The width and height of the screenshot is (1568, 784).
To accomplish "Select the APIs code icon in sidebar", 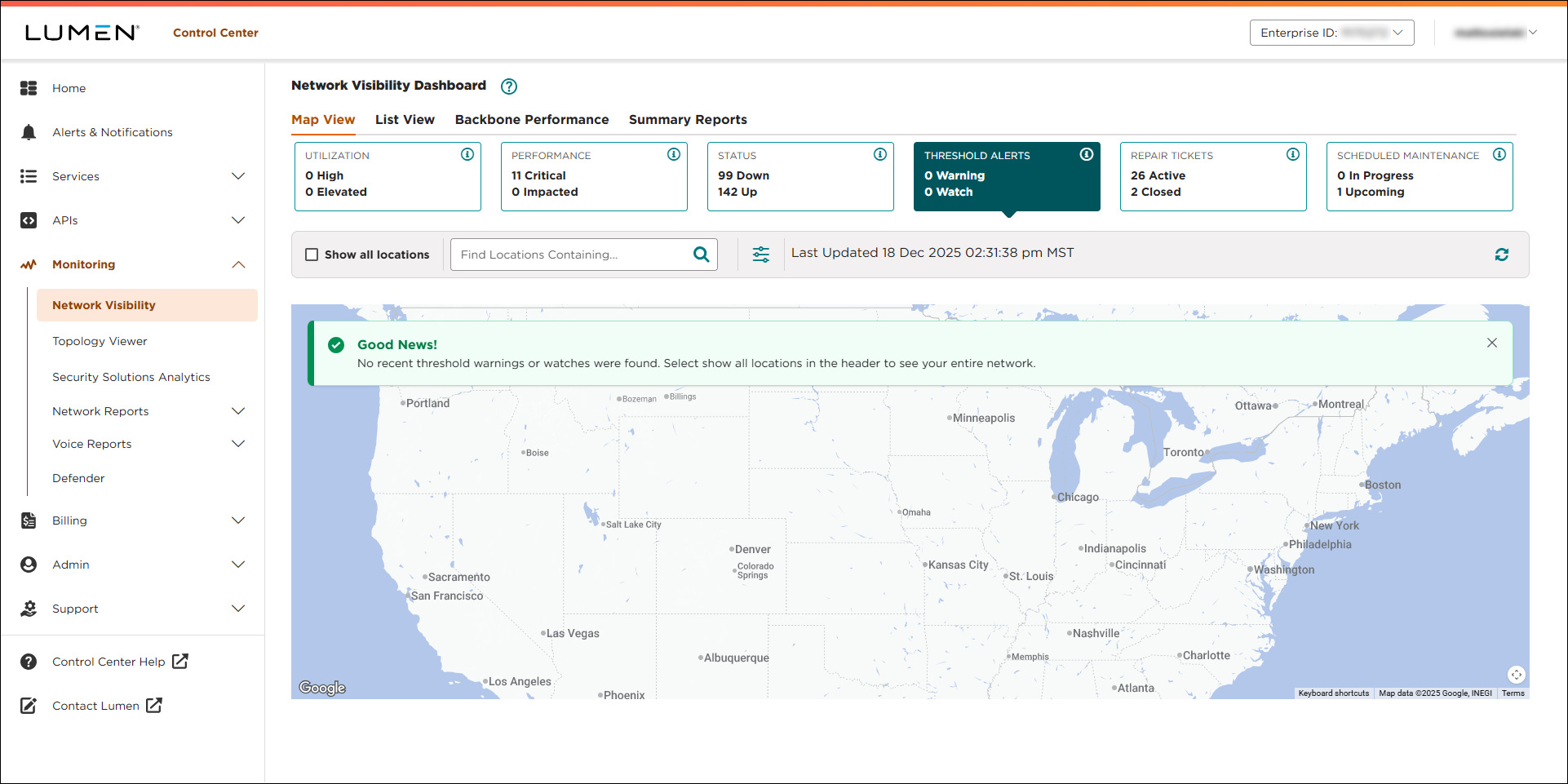I will tap(29, 220).
